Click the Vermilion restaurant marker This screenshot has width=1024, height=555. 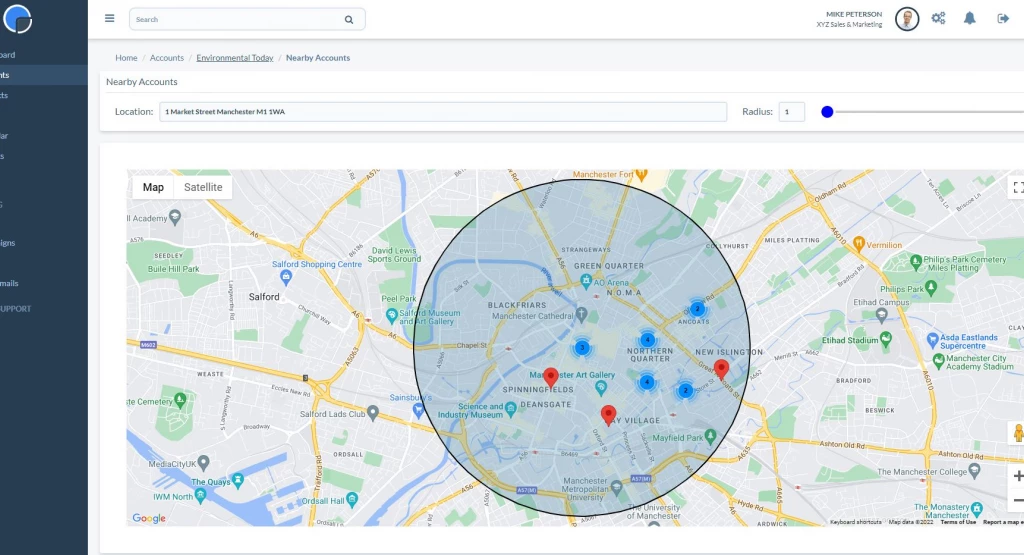click(x=859, y=244)
